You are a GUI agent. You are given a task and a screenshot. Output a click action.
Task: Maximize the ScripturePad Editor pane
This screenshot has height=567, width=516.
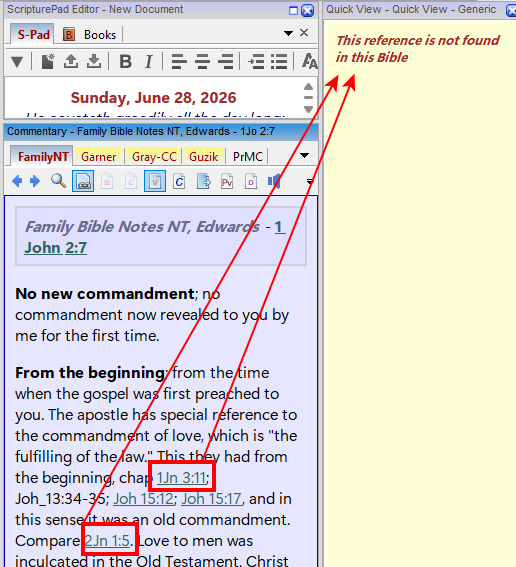[294, 10]
